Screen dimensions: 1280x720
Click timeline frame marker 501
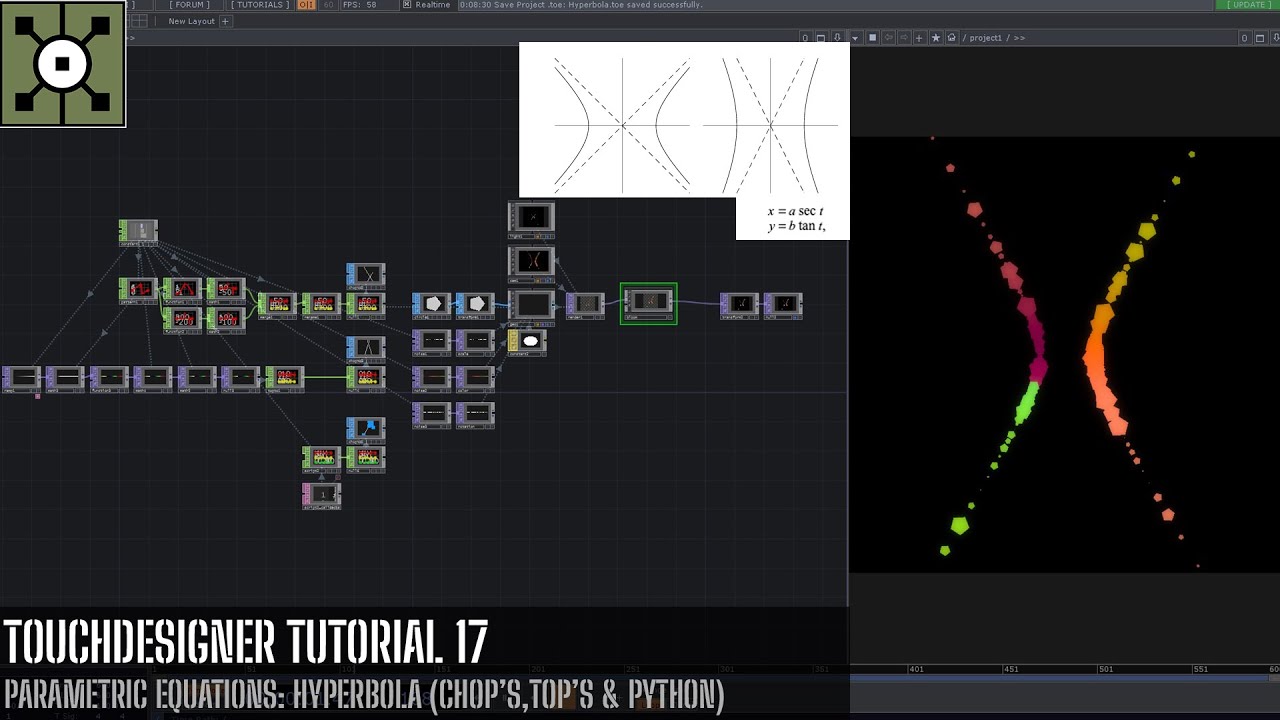click(x=1106, y=669)
